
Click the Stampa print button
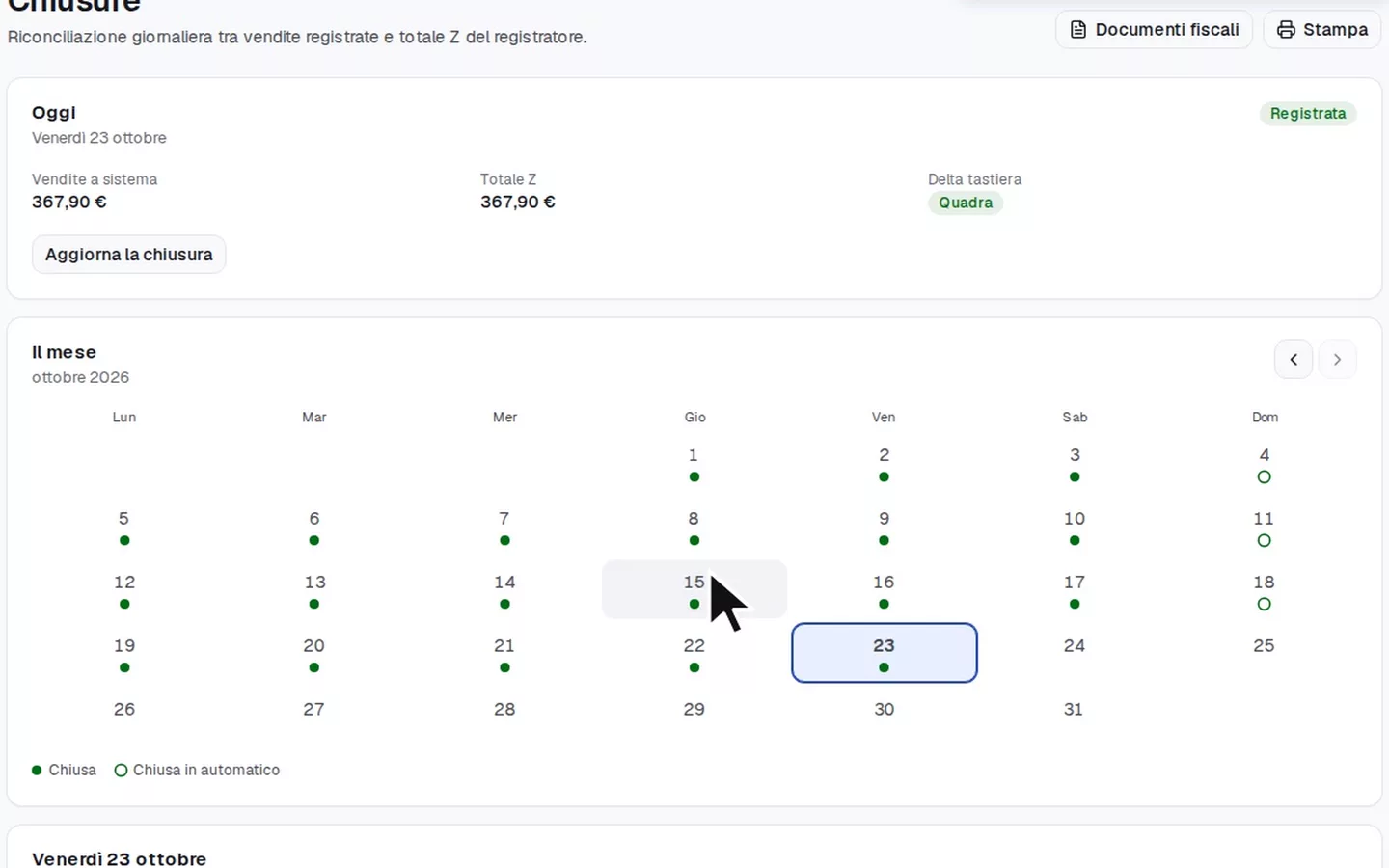click(1321, 30)
